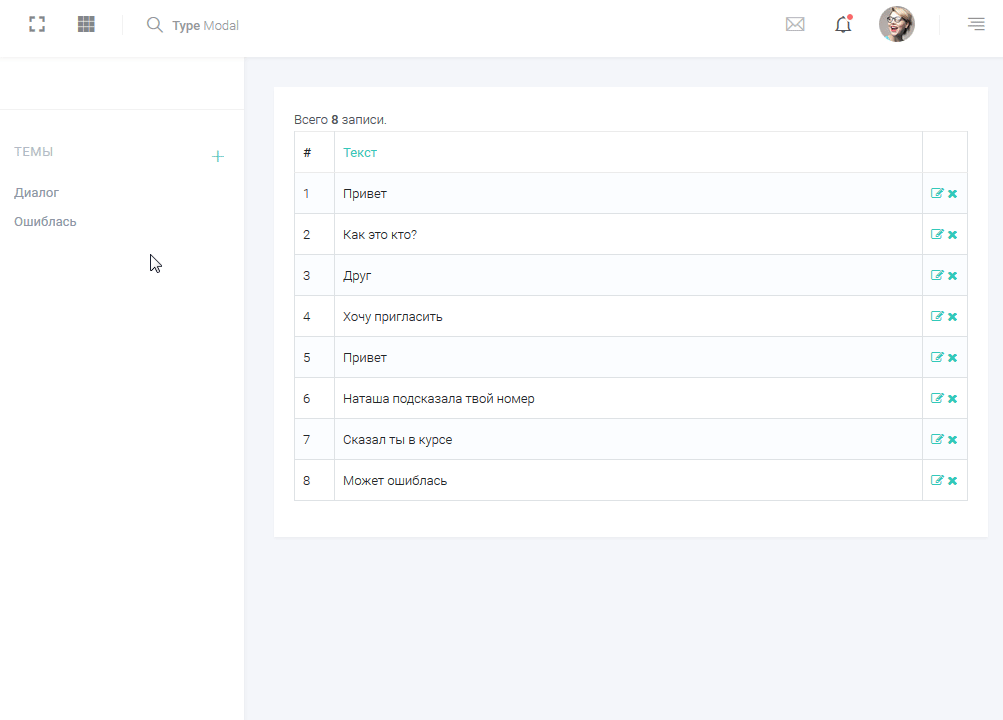This screenshot has height=720, width=1003.
Task: Open the 'Диалог' theme
Action: point(37,193)
